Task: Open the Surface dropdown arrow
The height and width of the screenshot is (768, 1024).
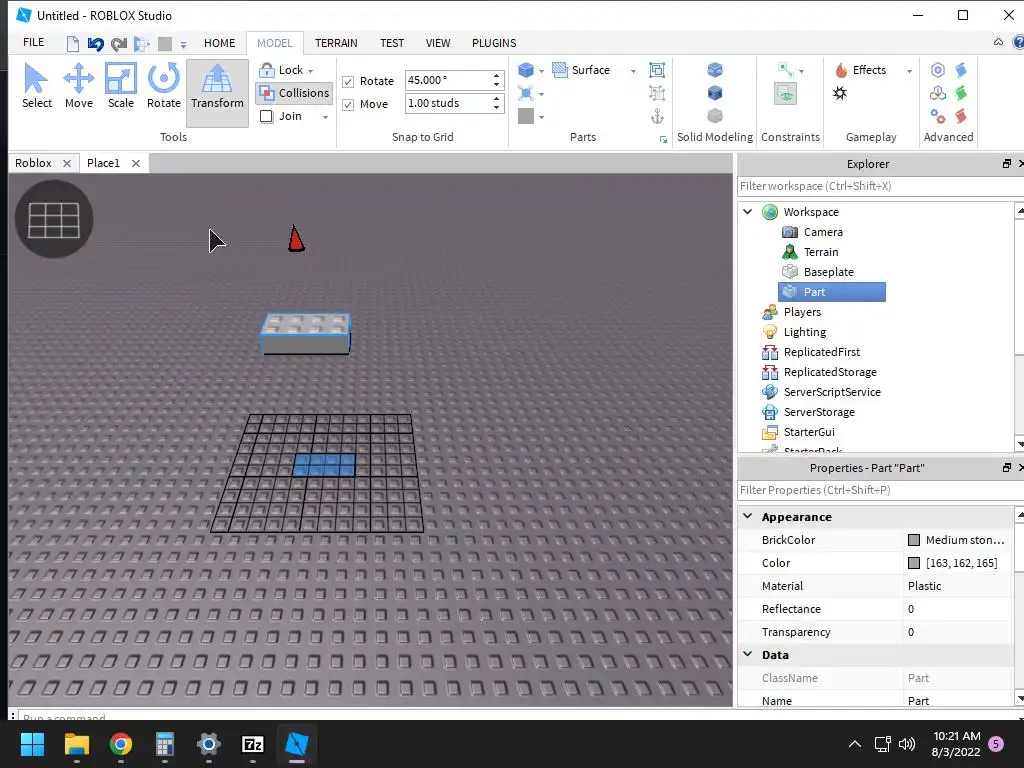Action: point(633,71)
